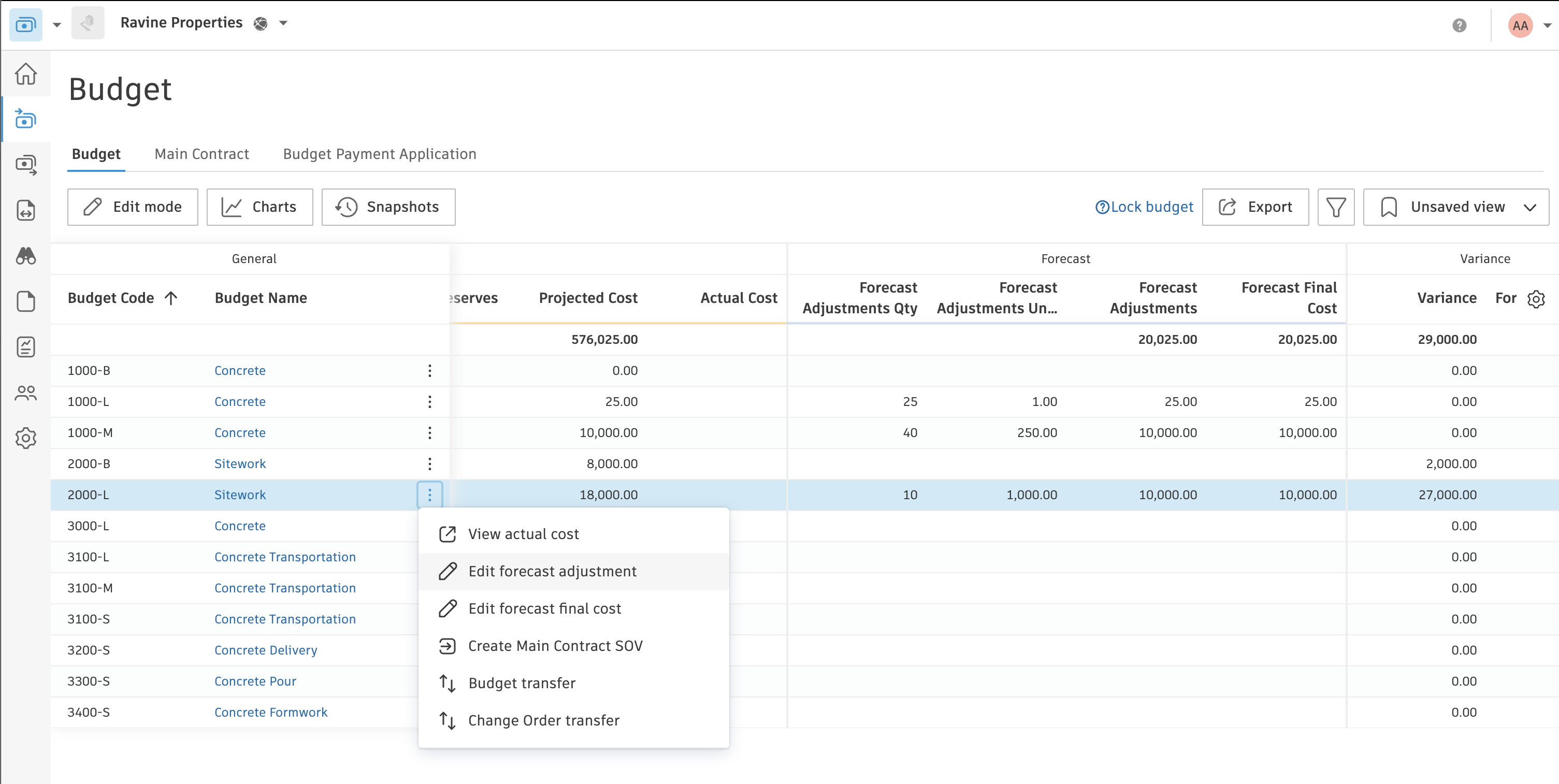Expand the Ravine Properties project dropdown
Image resolution: width=1559 pixels, height=784 pixels.
[x=283, y=23]
